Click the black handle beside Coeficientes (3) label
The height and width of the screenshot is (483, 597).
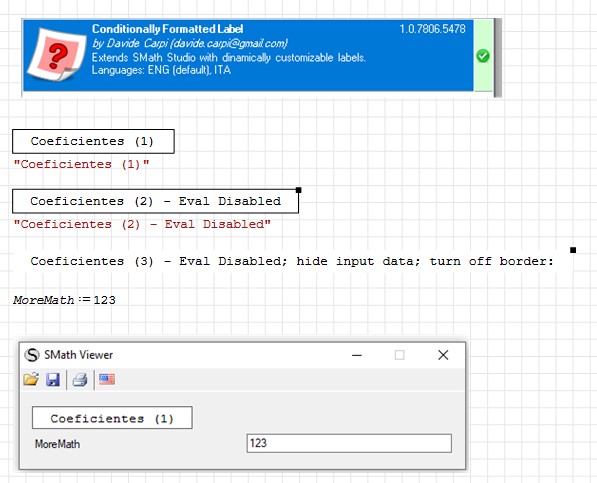coord(573,250)
